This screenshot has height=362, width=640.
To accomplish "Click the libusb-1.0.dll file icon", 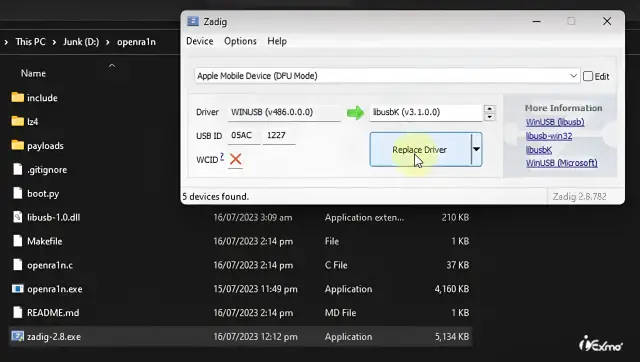I will (18, 217).
